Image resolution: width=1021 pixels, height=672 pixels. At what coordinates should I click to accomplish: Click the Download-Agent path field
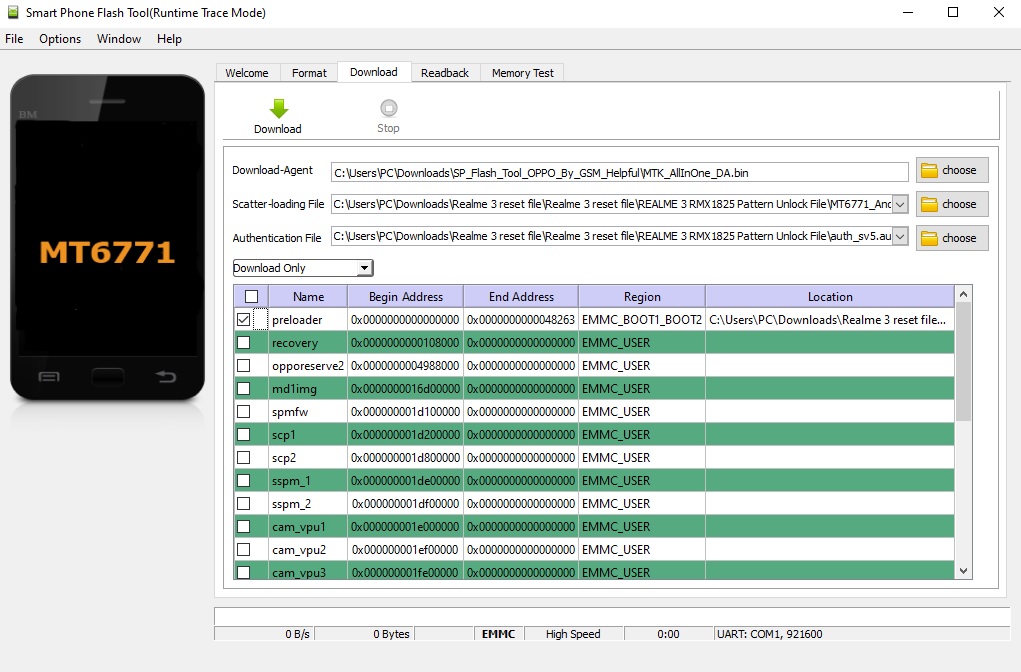click(619, 173)
